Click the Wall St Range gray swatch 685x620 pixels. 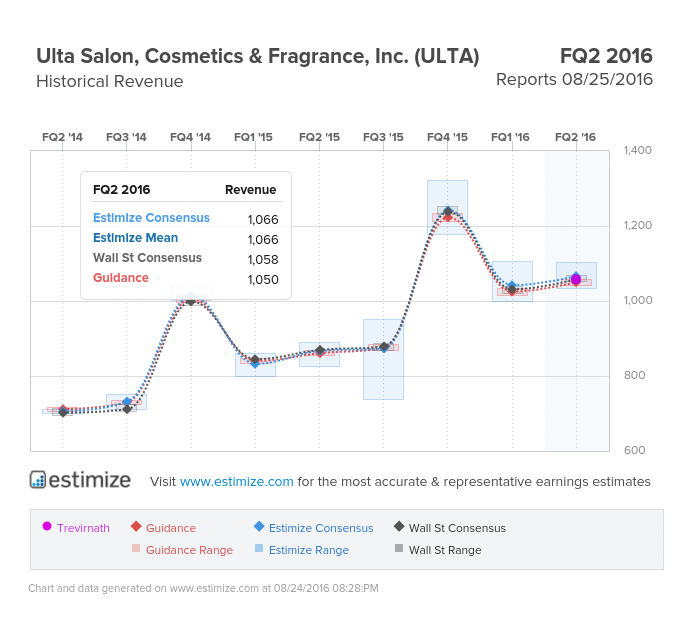(x=399, y=548)
